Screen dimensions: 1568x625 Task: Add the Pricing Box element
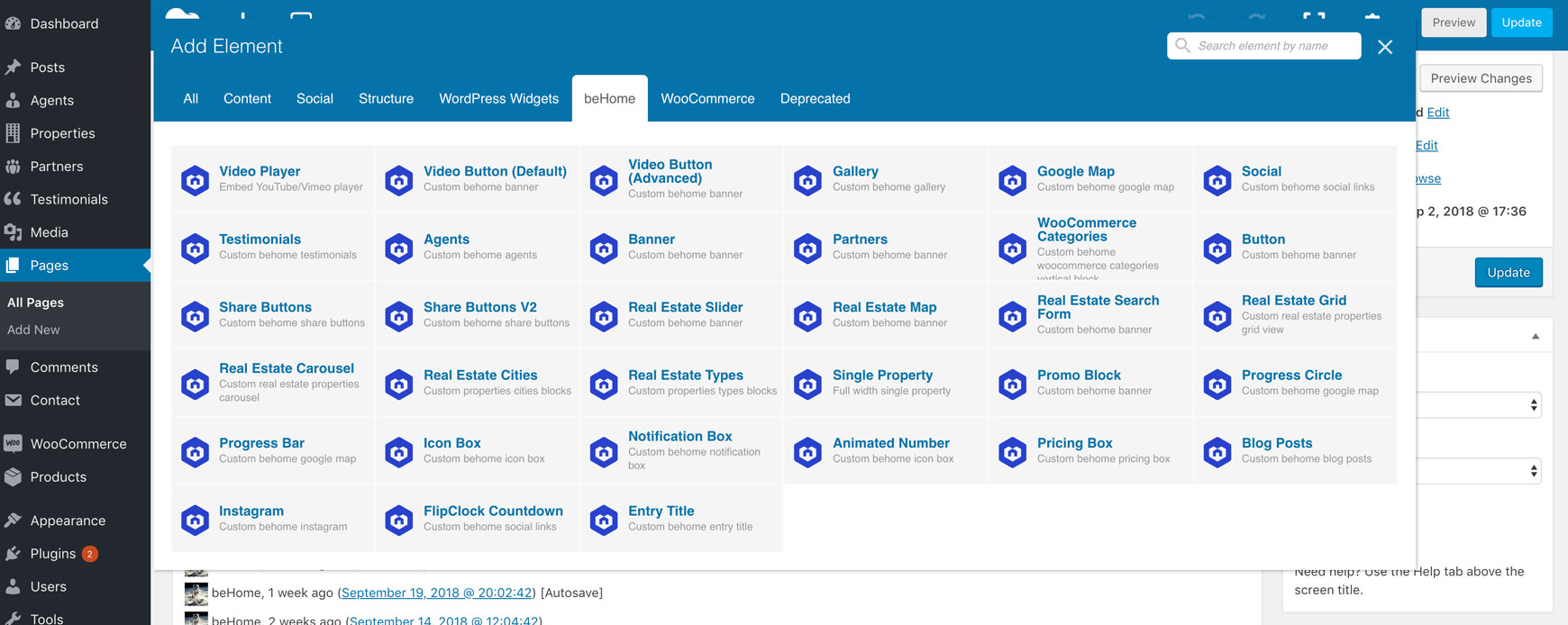[x=1090, y=451]
